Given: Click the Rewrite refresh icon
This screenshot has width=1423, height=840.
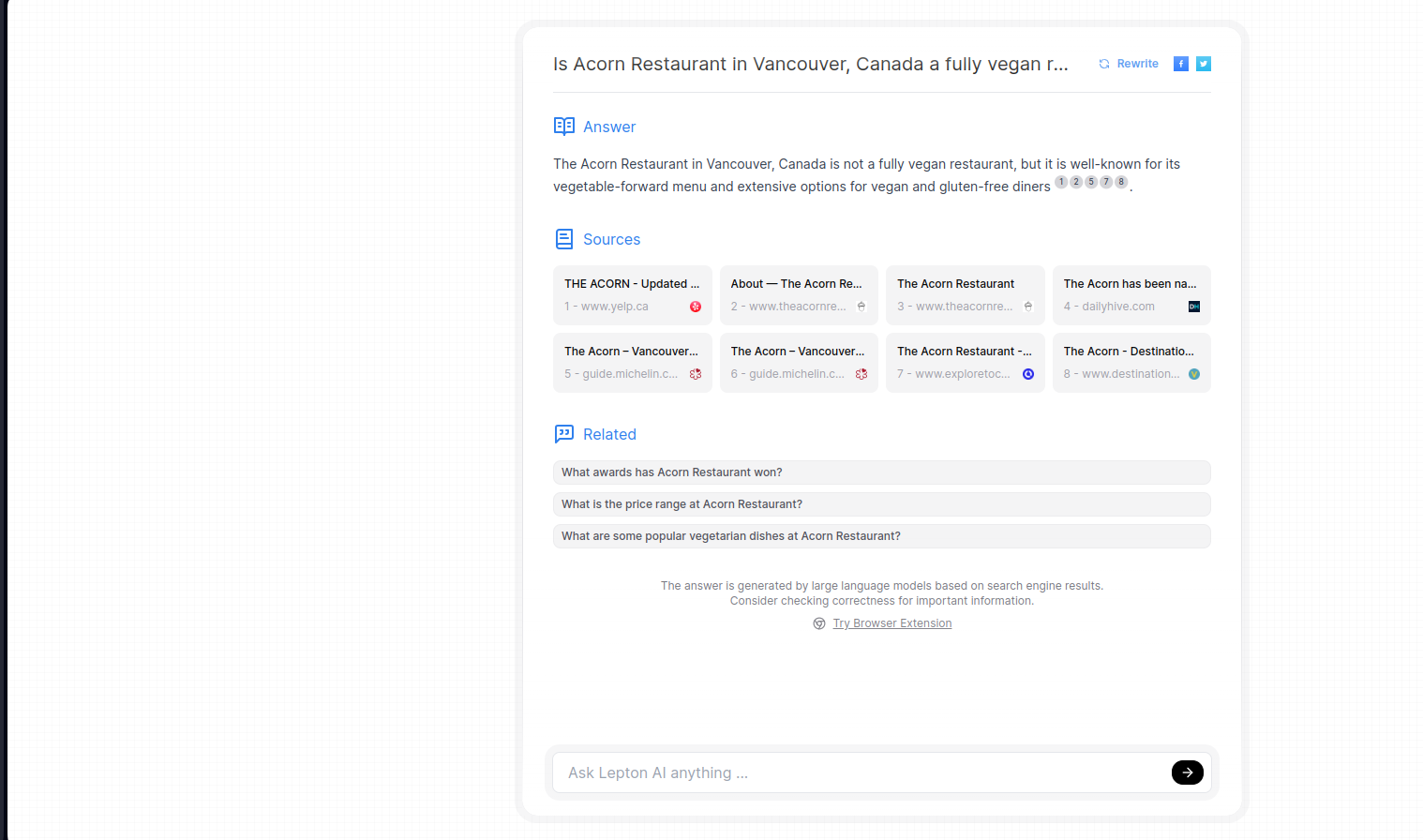Looking at the screenshot, I should (1104, 64).
